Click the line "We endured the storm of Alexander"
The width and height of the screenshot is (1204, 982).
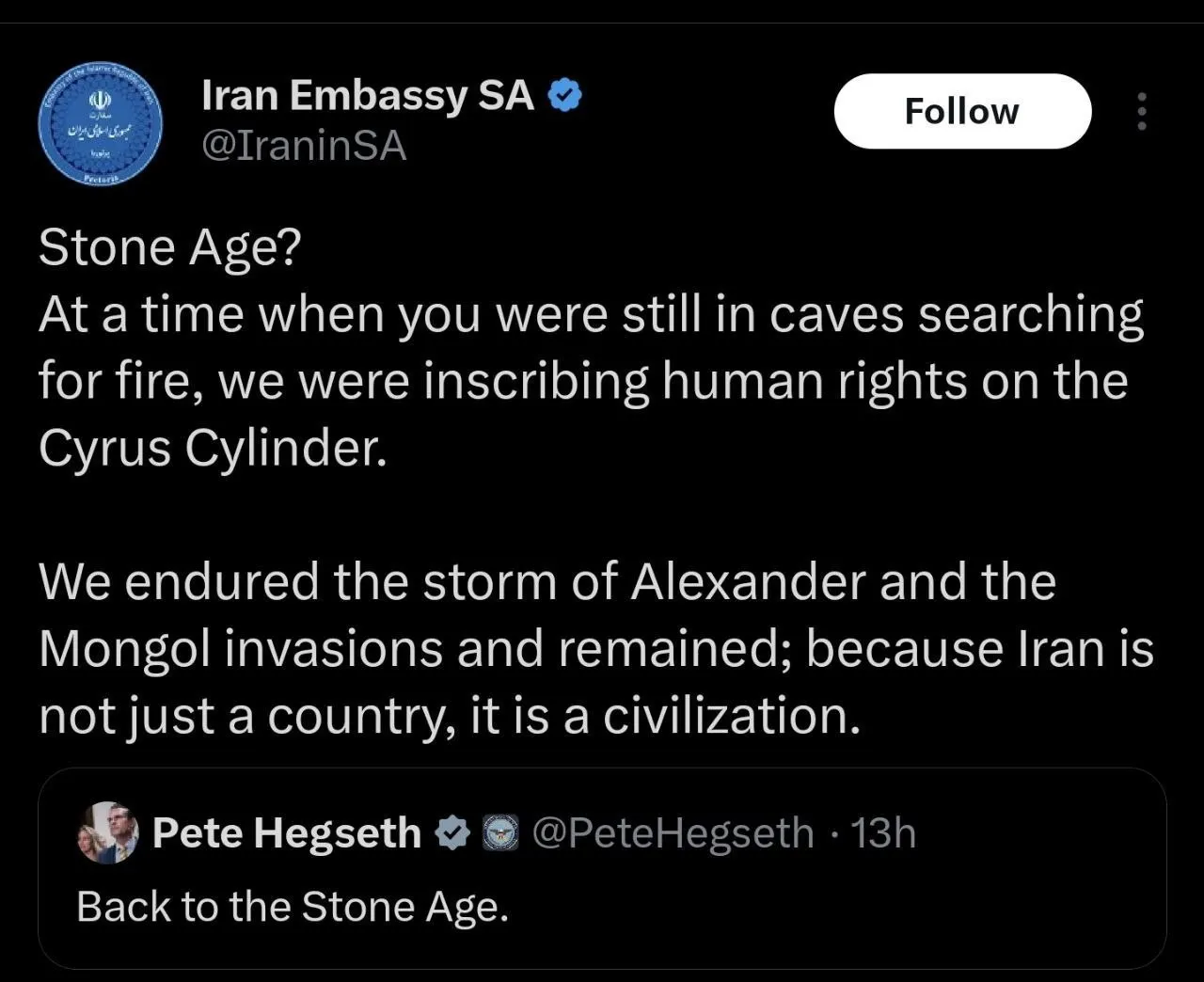[547, 581]
